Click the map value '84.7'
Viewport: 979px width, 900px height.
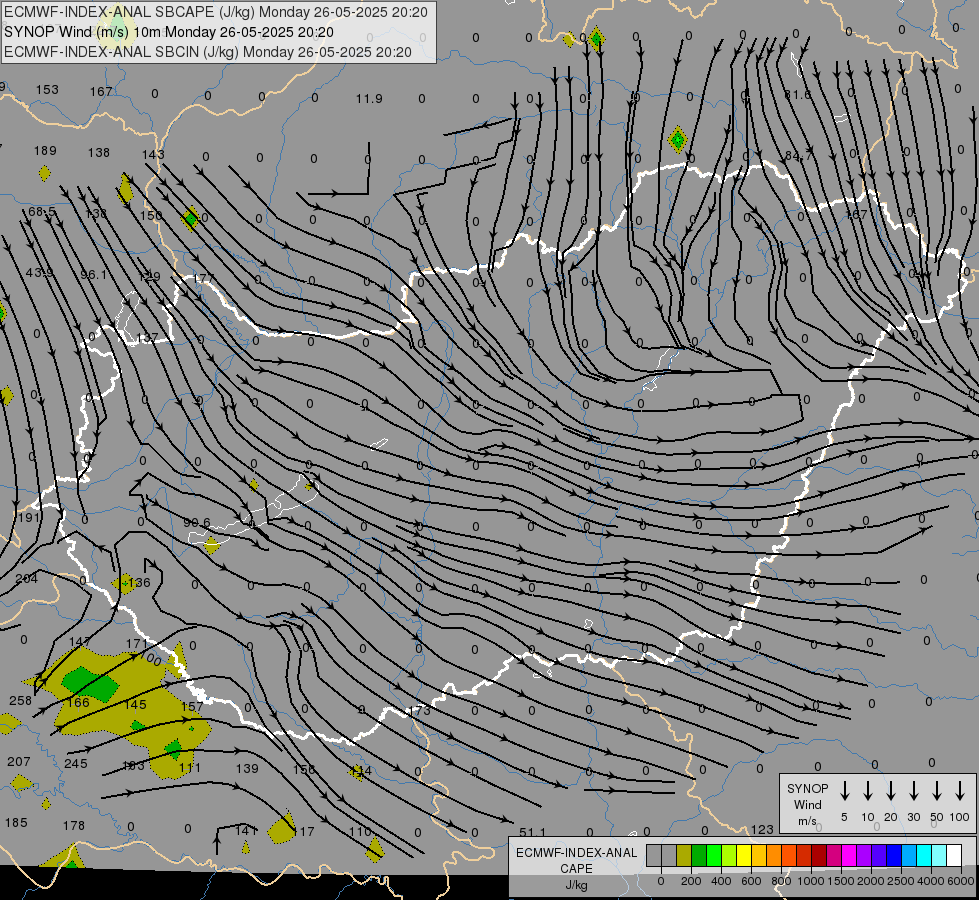point(799,156)
